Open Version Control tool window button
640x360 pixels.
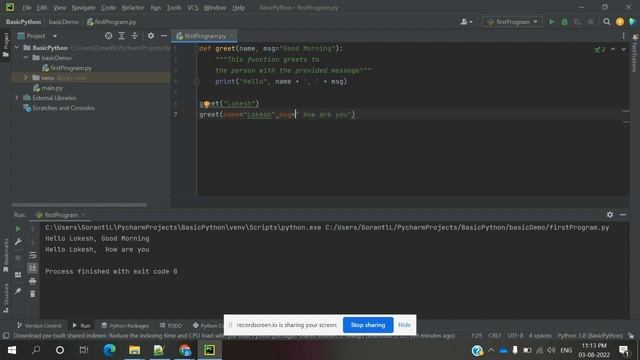pos(39,326)
